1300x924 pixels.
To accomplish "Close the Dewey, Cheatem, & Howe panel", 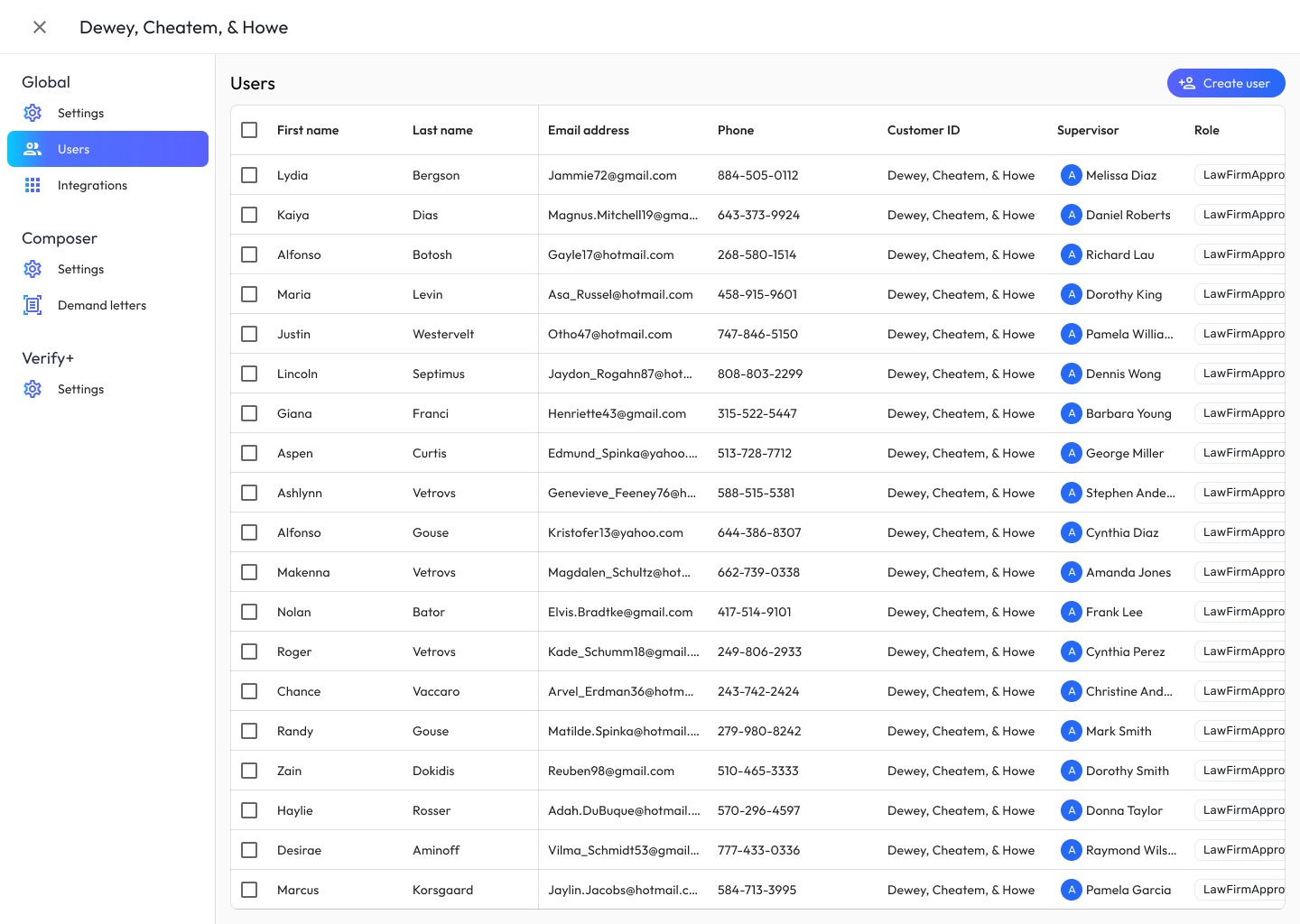I will [40, 27].
